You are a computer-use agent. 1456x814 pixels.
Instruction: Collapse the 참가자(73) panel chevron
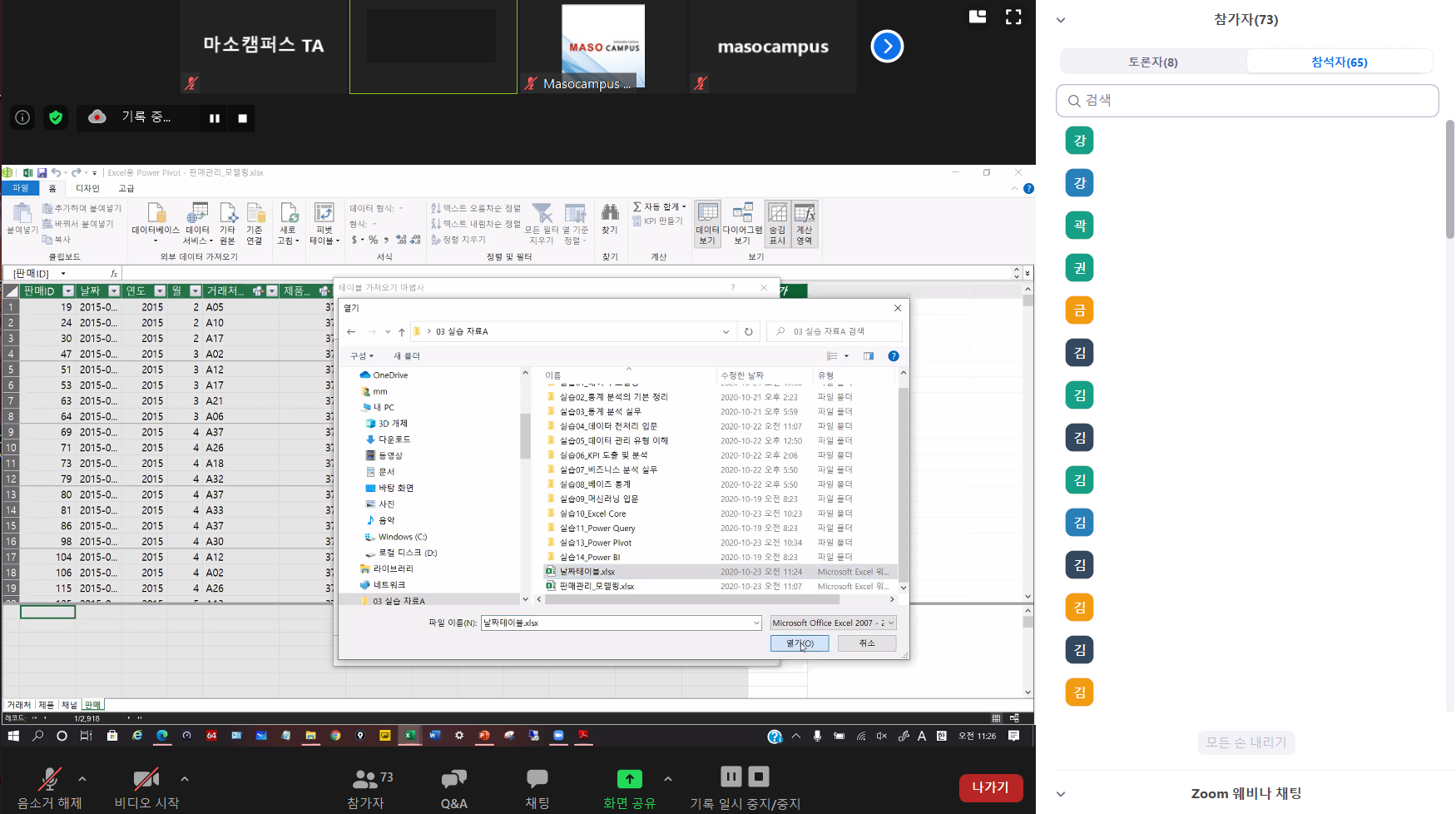[x=1061, y=20]
